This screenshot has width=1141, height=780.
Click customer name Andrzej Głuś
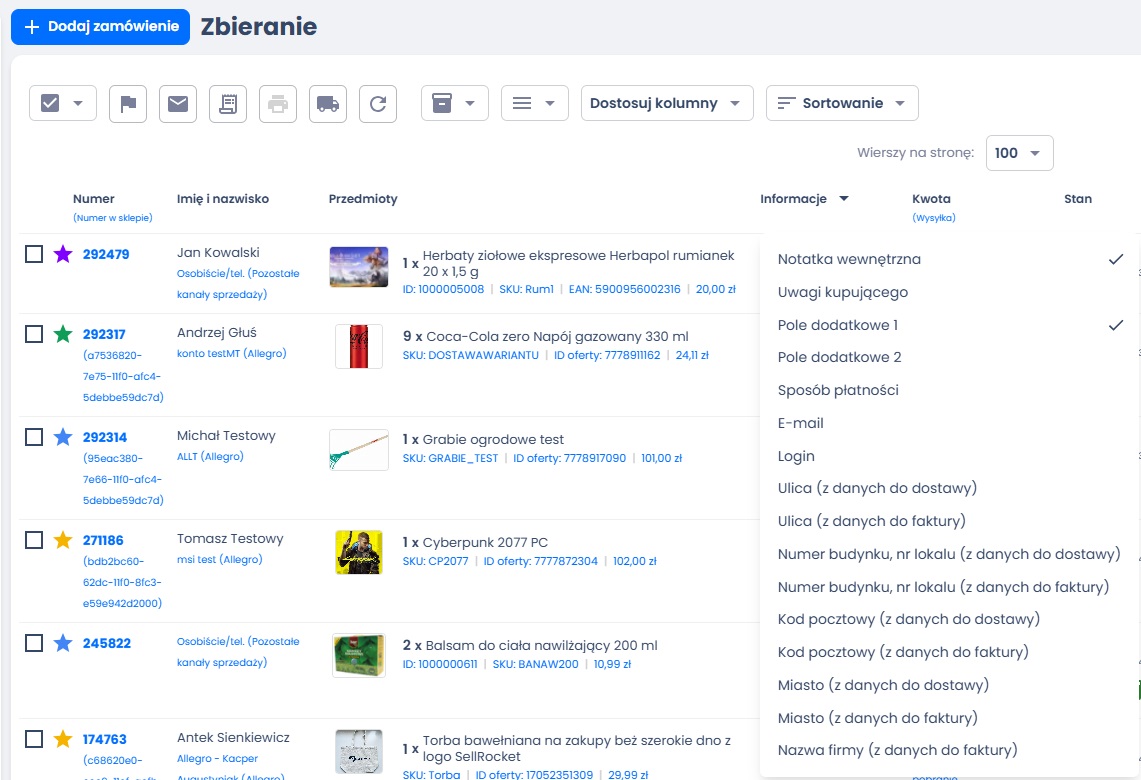tap(217, 333)
